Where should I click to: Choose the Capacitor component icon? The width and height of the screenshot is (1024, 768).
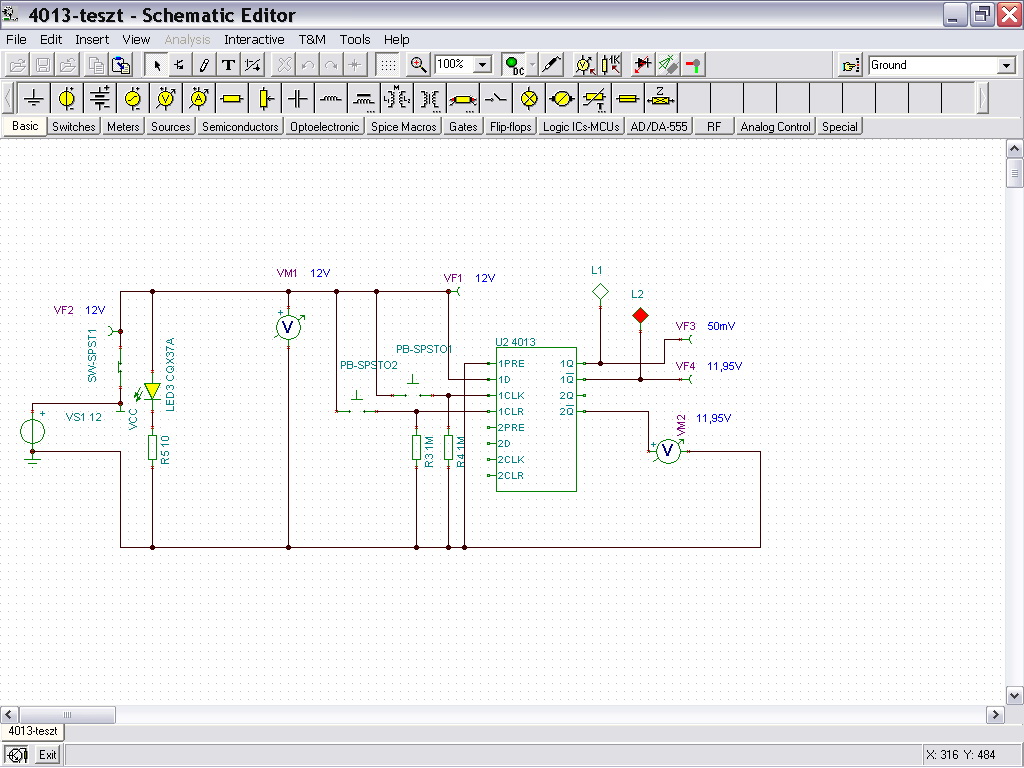(298, 98)
